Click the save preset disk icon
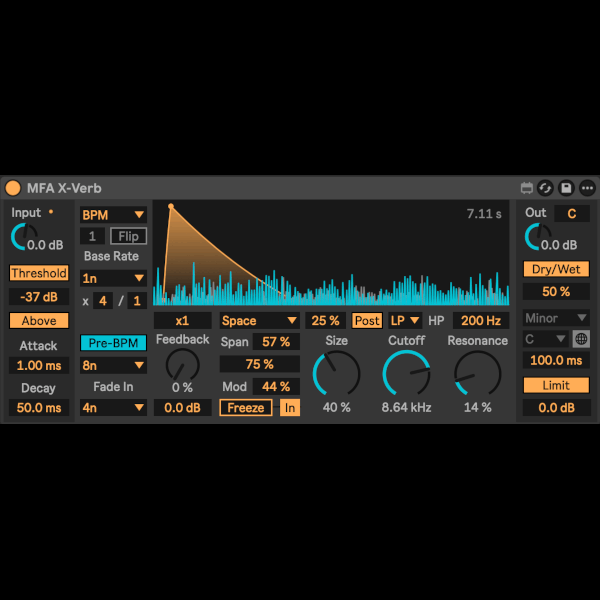 [x=566, y=188]
